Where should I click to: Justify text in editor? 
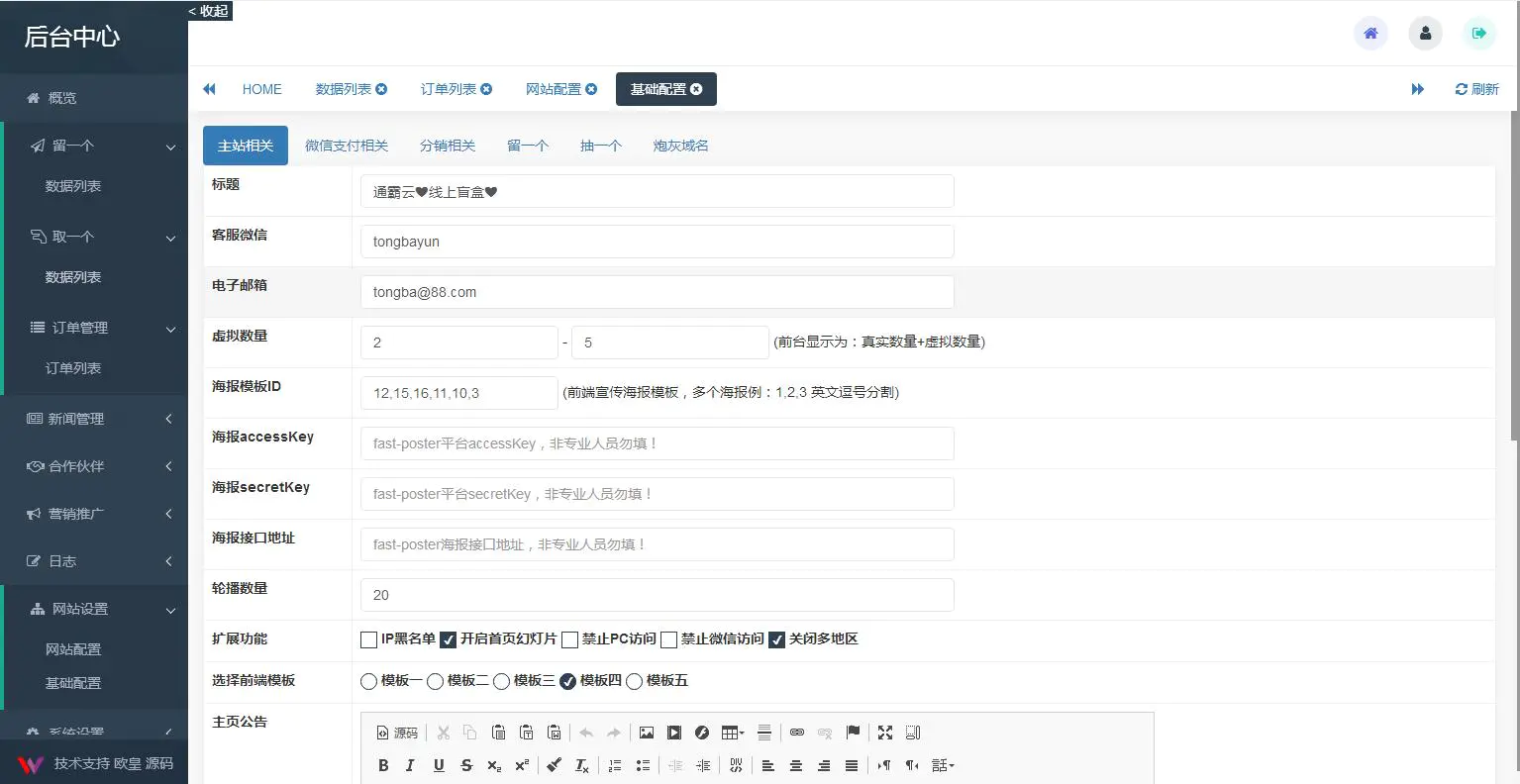coord(852,765)
